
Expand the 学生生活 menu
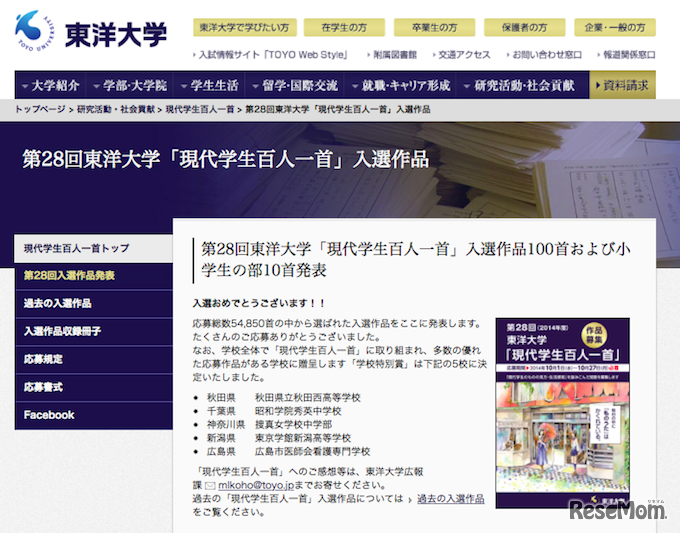[x=210, y=85]
